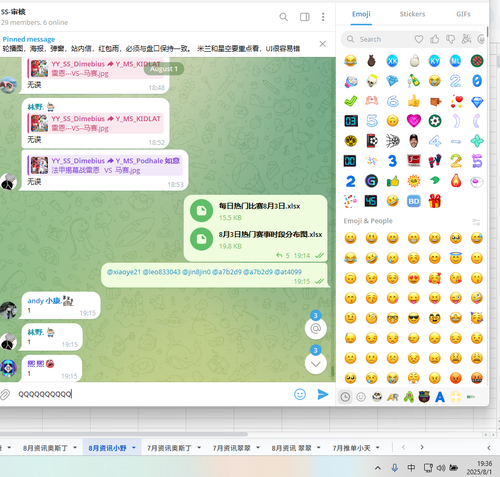The width and height of the screenshot is (500, 477).
Task: Insert the pink heart emoji
Action: (414, 121)
